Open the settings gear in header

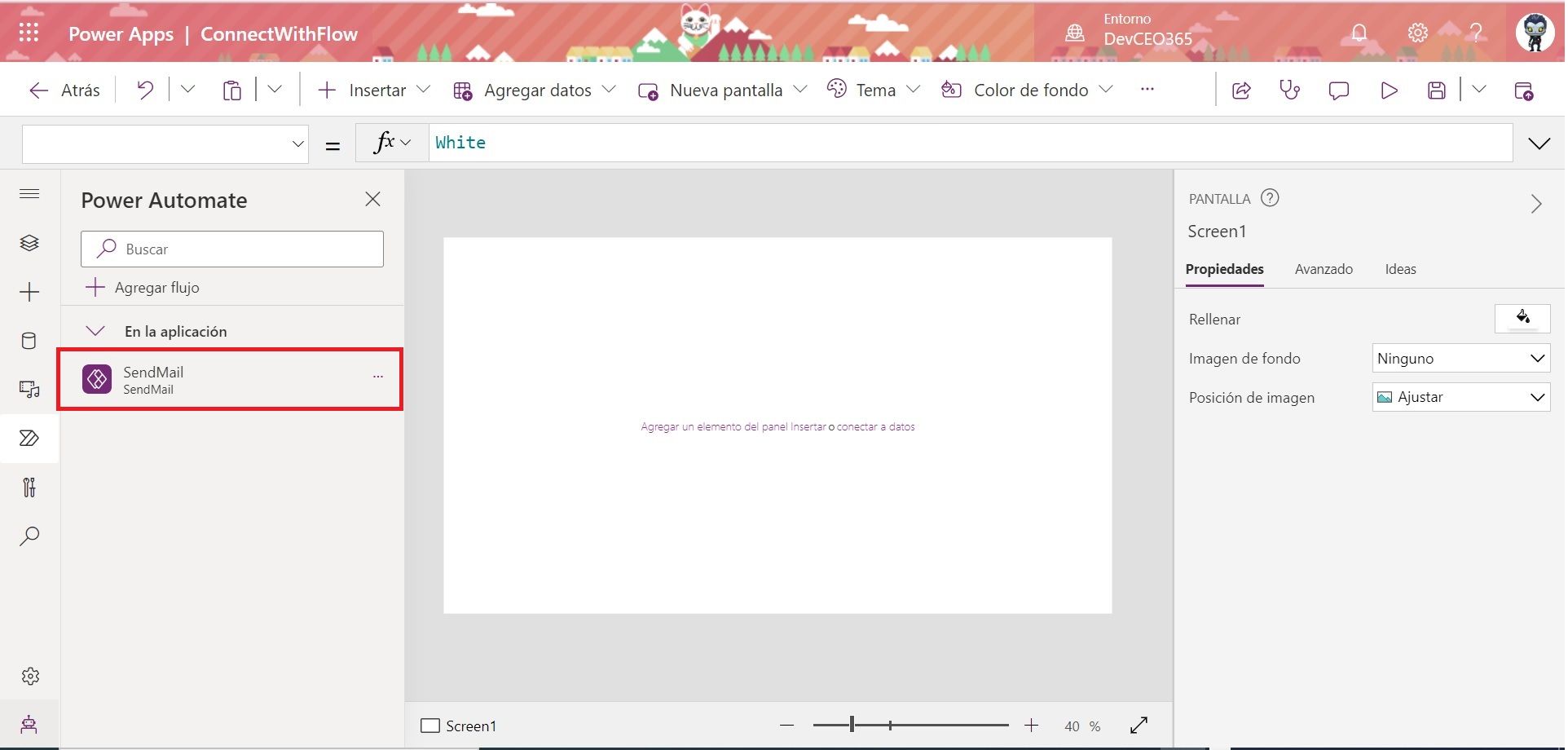pos(1418,33)
